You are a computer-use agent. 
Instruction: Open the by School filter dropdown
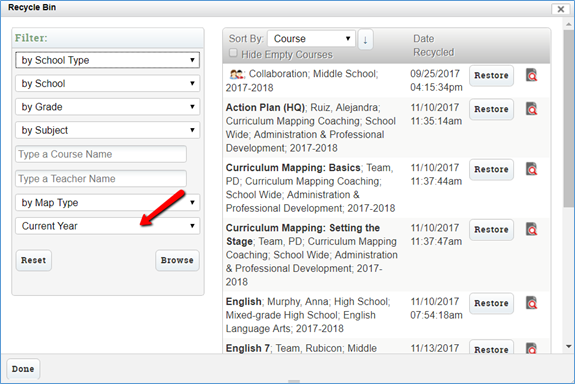(x=107, y=84)
